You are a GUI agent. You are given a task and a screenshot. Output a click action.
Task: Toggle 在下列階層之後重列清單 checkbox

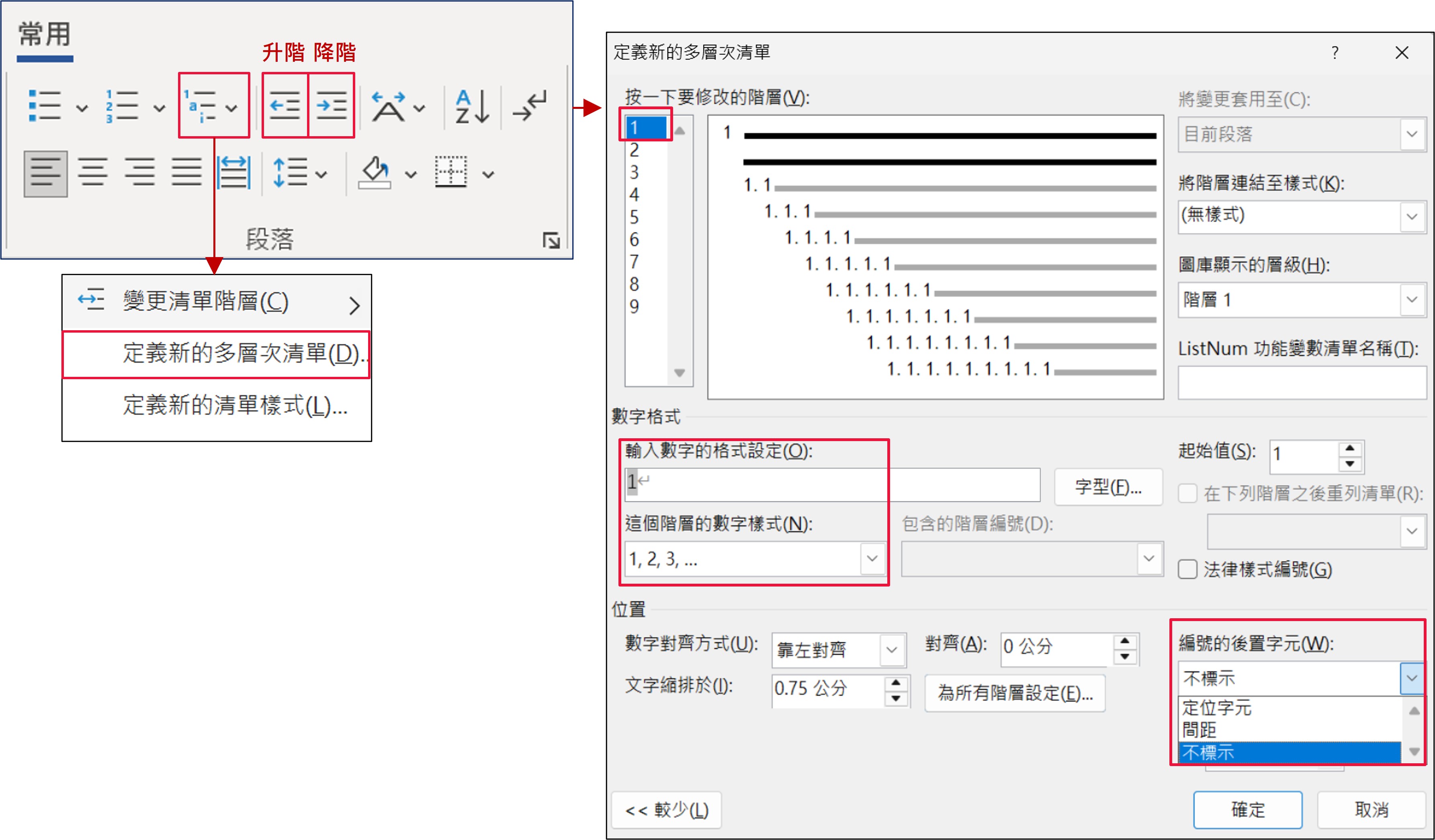point(1187,493)
